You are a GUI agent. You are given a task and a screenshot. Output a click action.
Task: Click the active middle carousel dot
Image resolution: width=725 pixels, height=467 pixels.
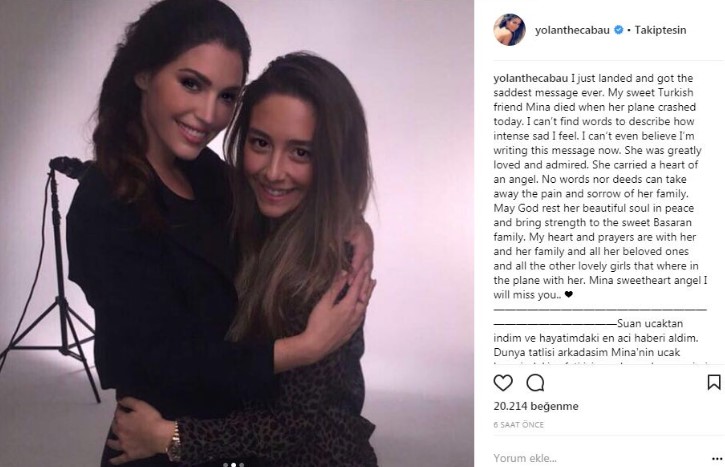233,465
